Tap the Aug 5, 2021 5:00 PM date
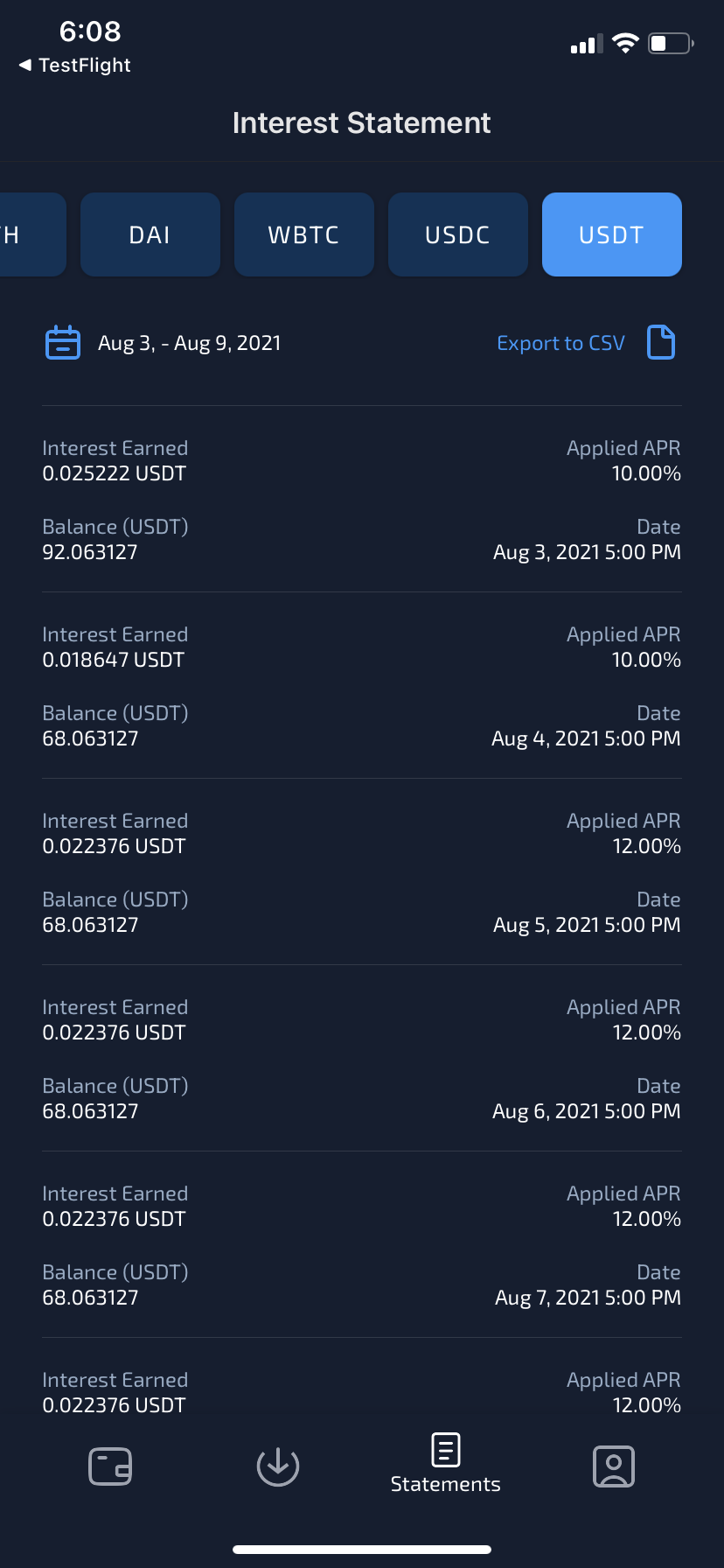This screenshot has height=1568, width=724. tap(587, 925)
